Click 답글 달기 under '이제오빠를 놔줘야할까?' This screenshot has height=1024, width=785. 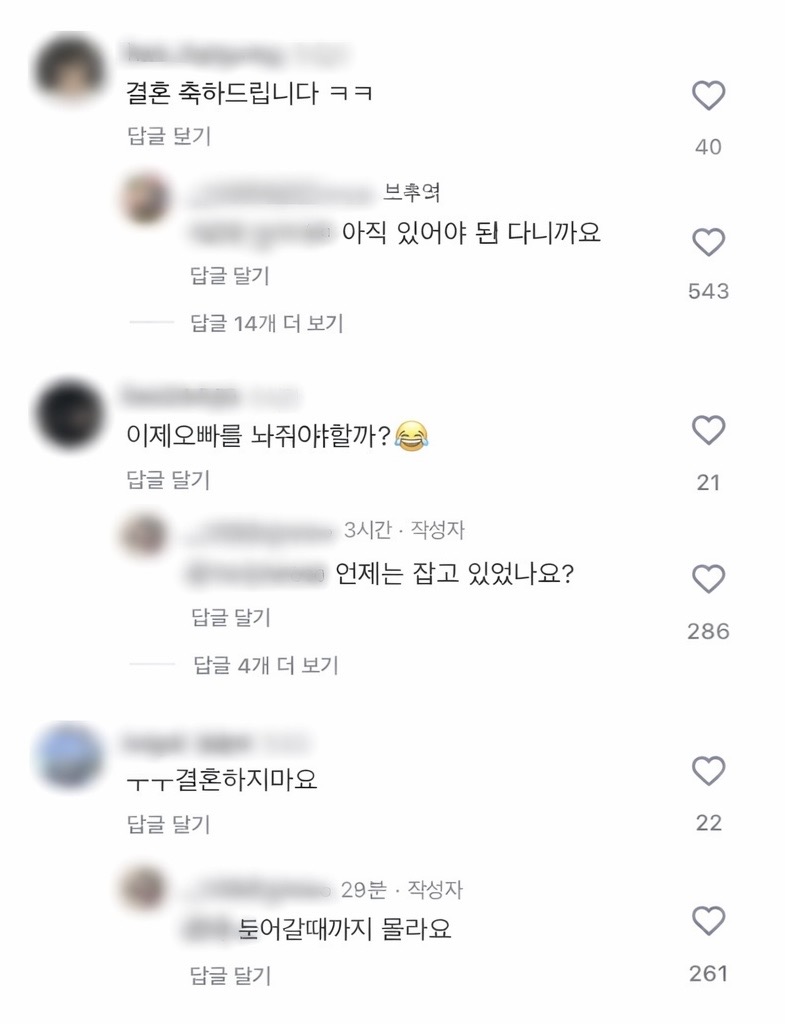point(168,480)
